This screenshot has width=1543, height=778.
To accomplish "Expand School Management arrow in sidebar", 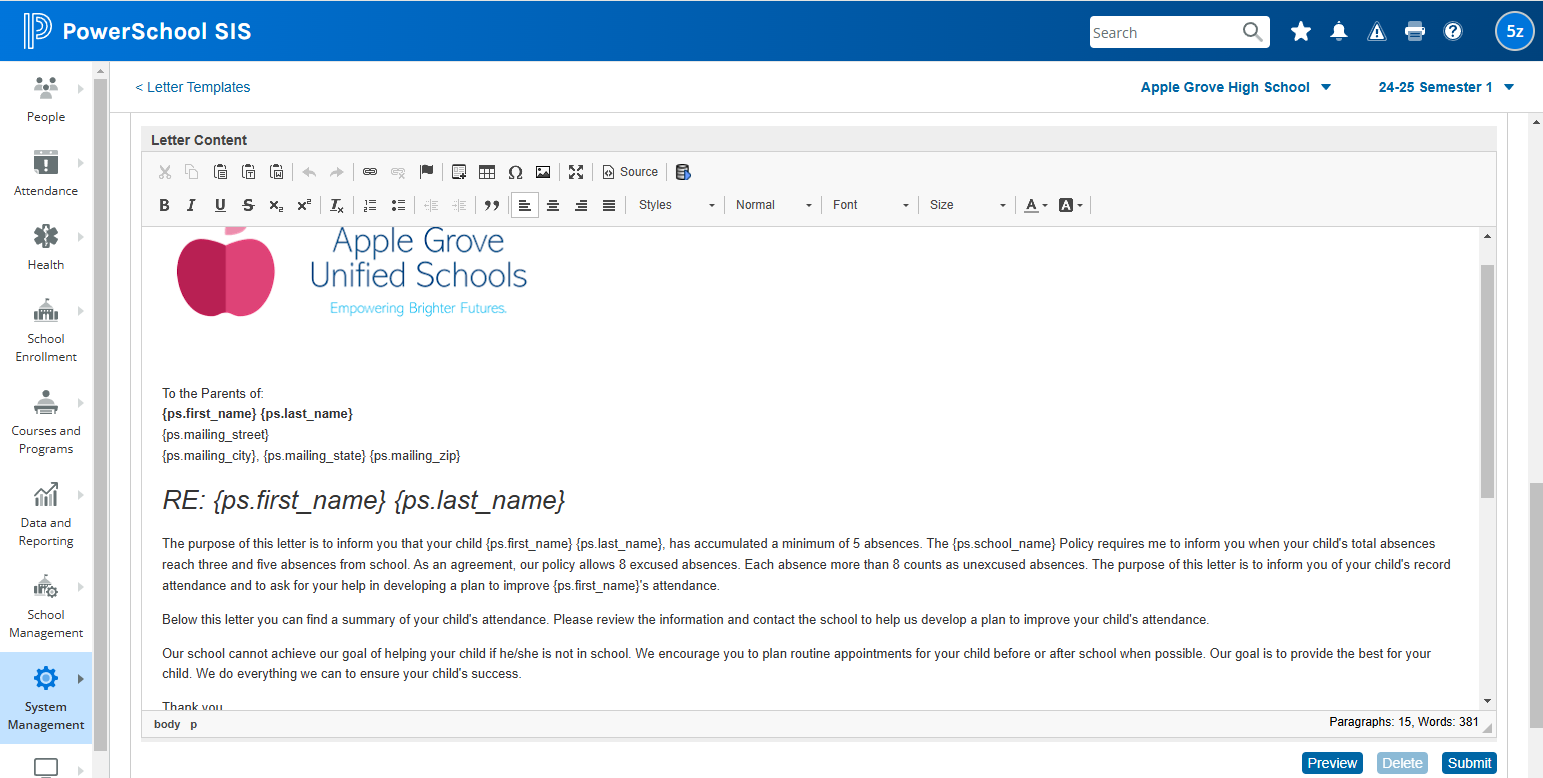I will [x=80, y=587].
